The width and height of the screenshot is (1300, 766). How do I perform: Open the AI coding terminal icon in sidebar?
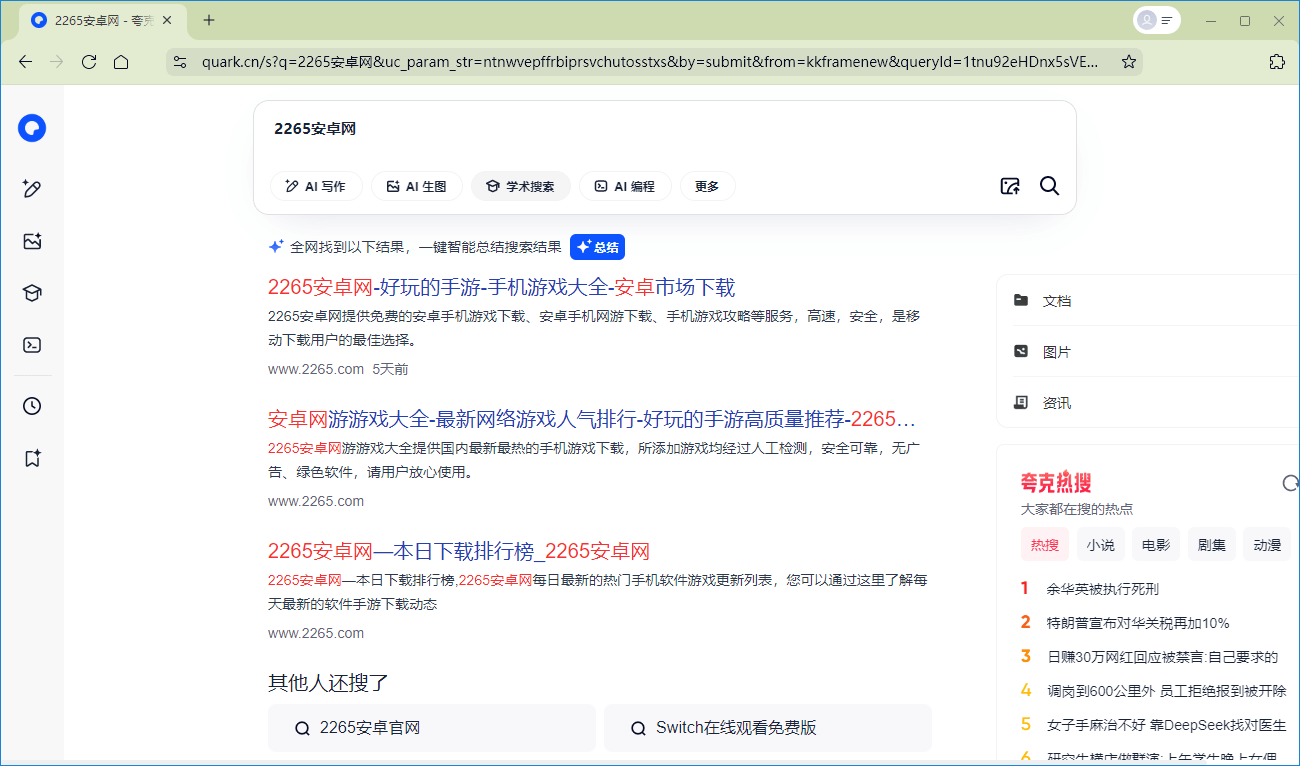31,345
